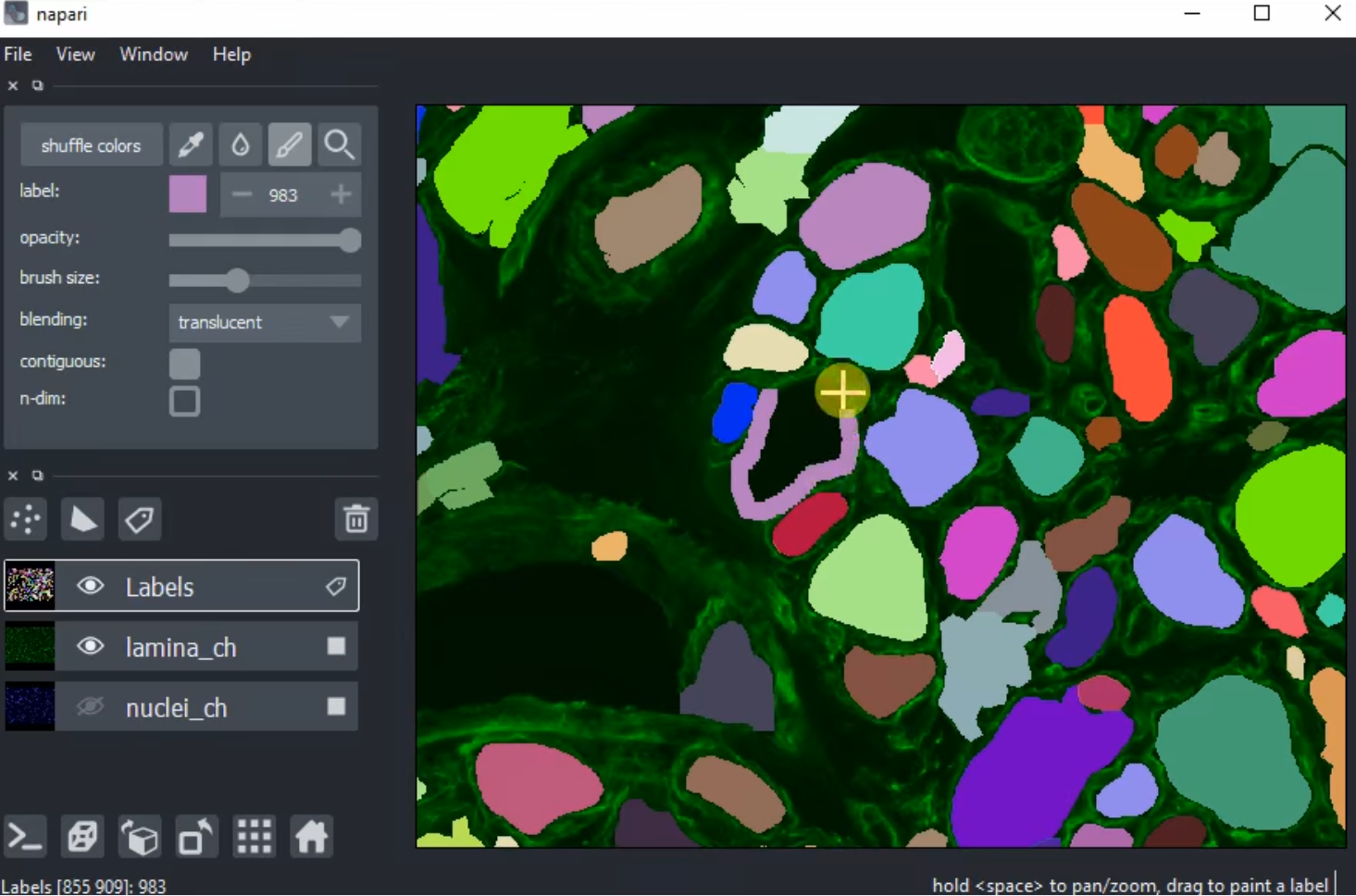This screenshot has width=1356, height=896.
Task: Click the home icon to reset the view
Action: tap(311, 835)
